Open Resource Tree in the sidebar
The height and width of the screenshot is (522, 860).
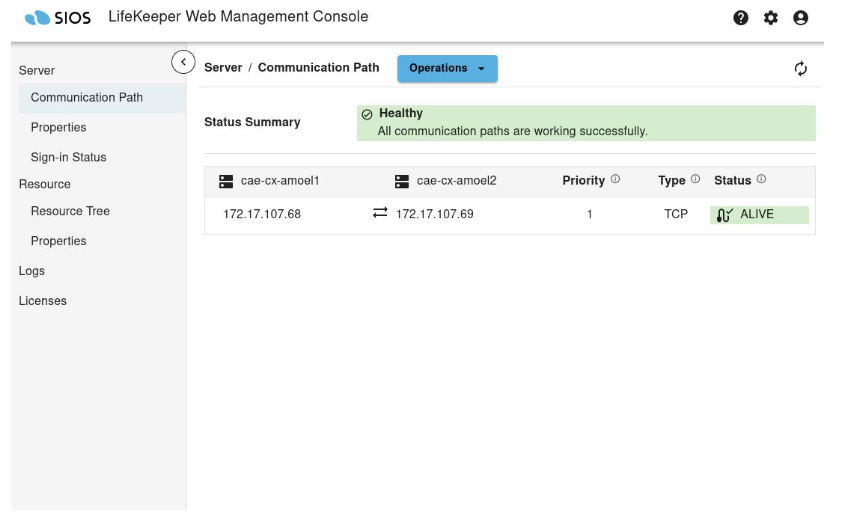pyautogui.click(x=70, y=211)
